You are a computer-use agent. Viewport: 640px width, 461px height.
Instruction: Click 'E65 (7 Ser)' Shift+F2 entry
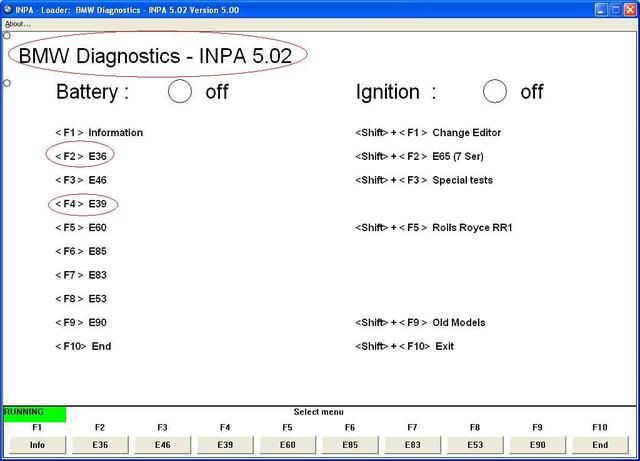point(419,156)
